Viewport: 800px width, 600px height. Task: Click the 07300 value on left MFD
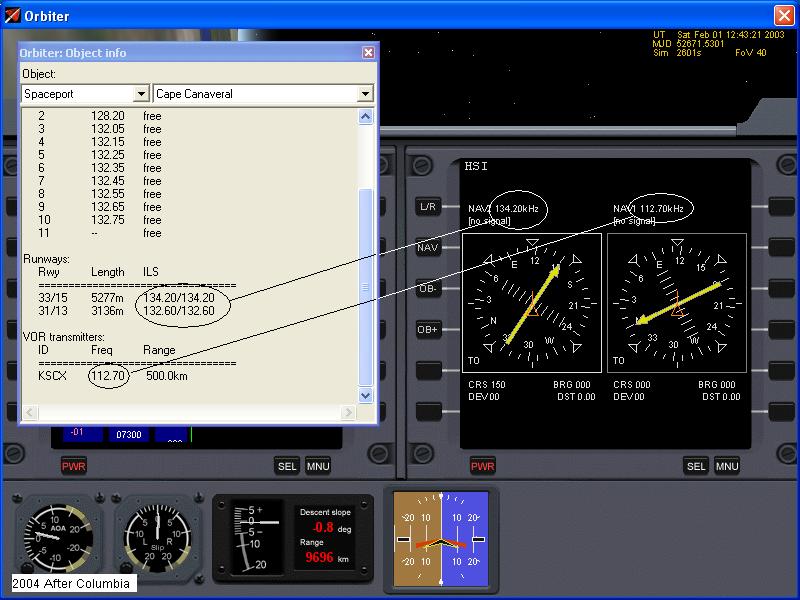[x=129, y=435]
